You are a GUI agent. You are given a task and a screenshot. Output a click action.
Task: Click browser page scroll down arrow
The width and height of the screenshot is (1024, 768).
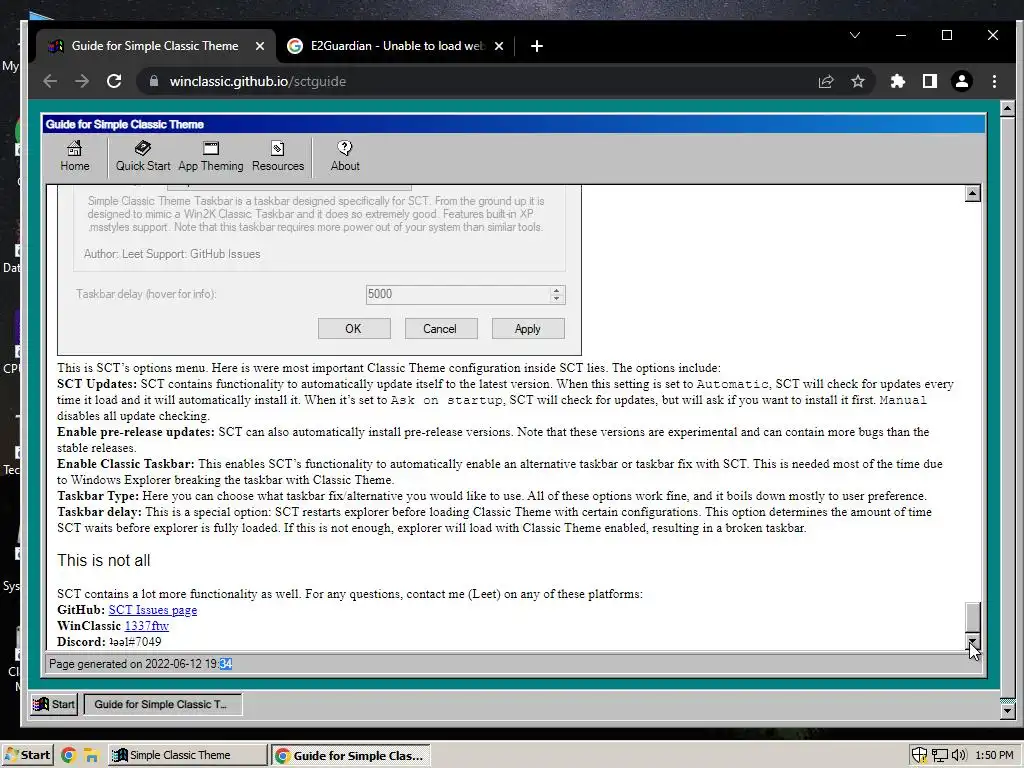(1007, 711)
